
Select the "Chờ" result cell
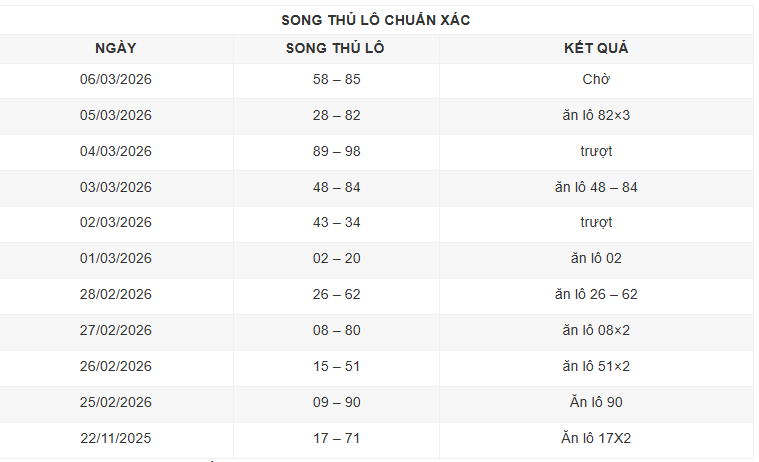tap(596, 79)
